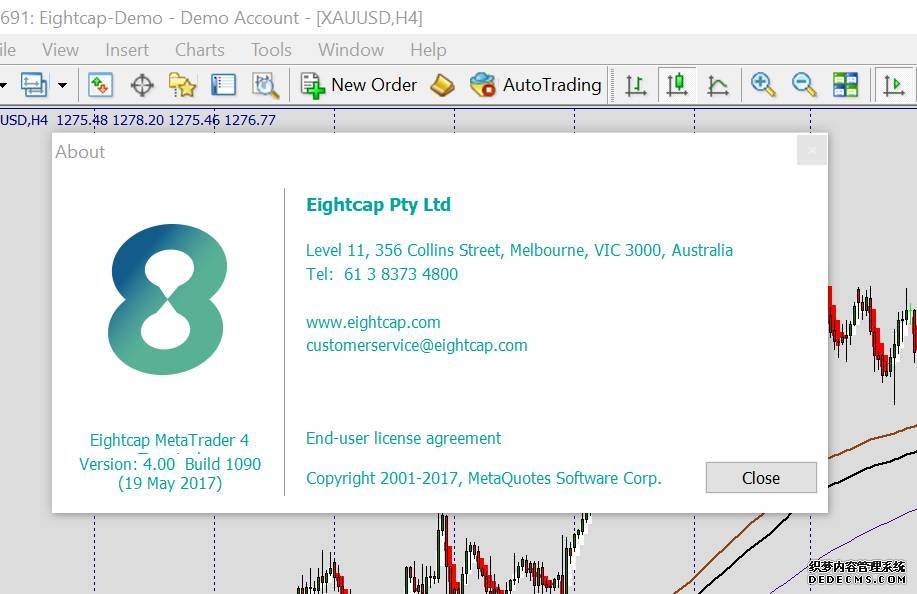This screenshot has height=594, width=917.
Task: Launch MetaEditor with the gold book icon
Action: point(442,85)
